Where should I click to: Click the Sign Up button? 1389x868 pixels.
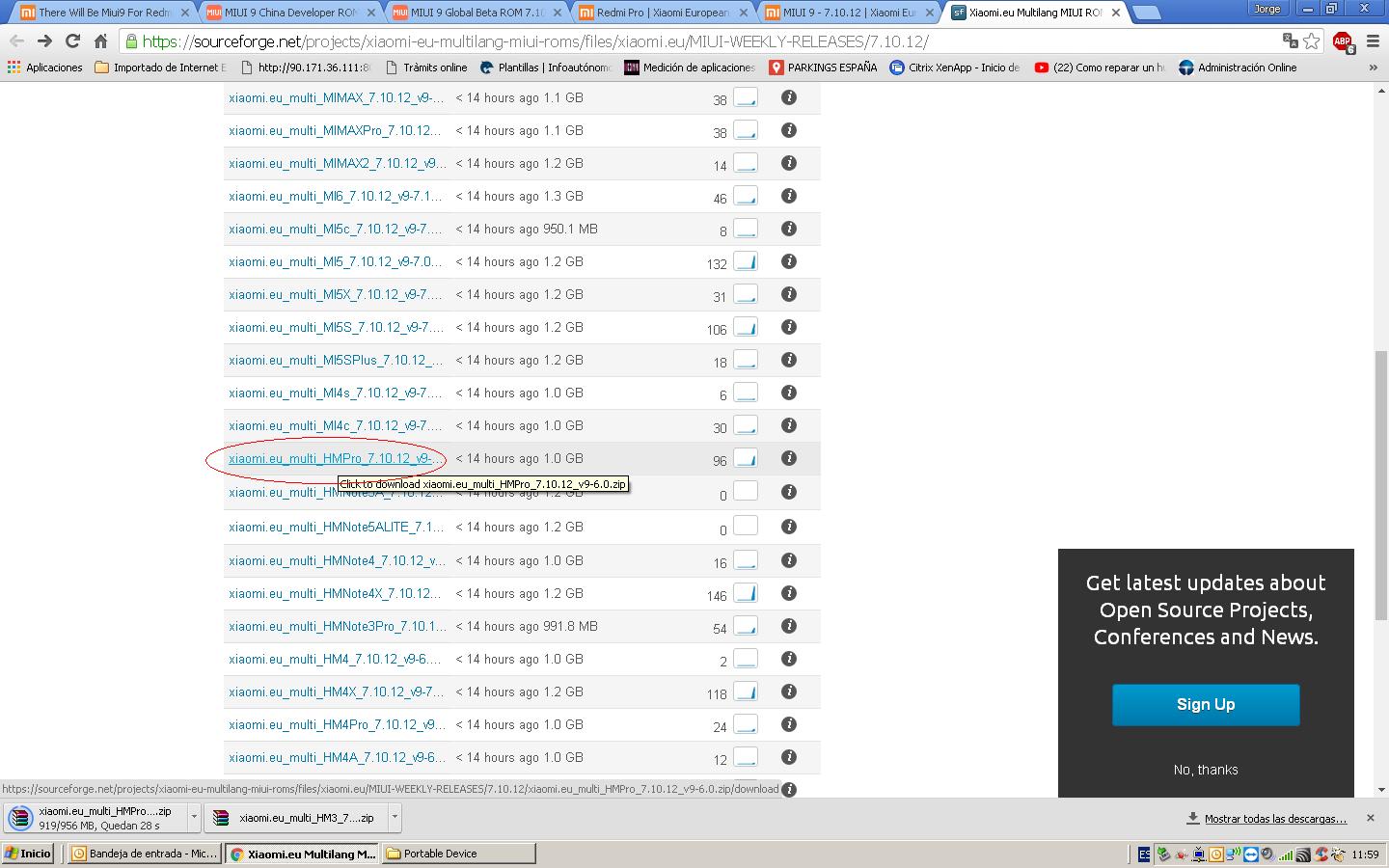tap(1206, 704)
